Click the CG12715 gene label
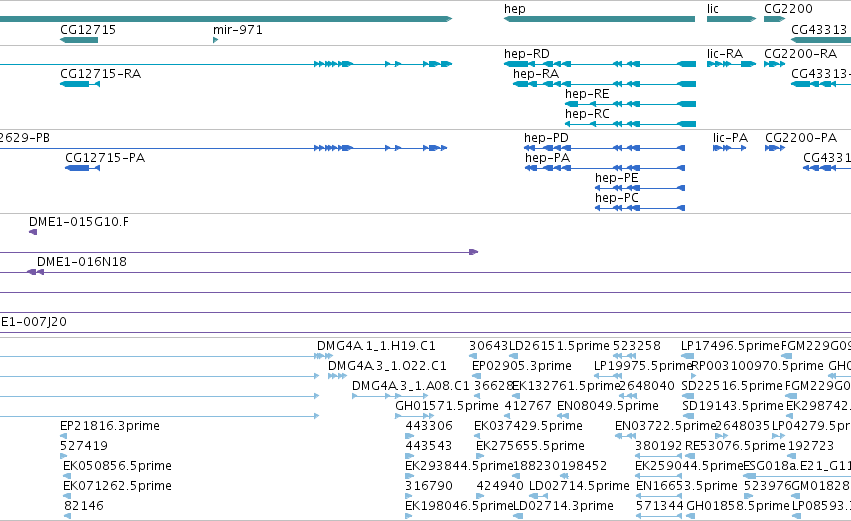Image resolution: width=851 pixels, height=521 pixels. pos(88,29)
